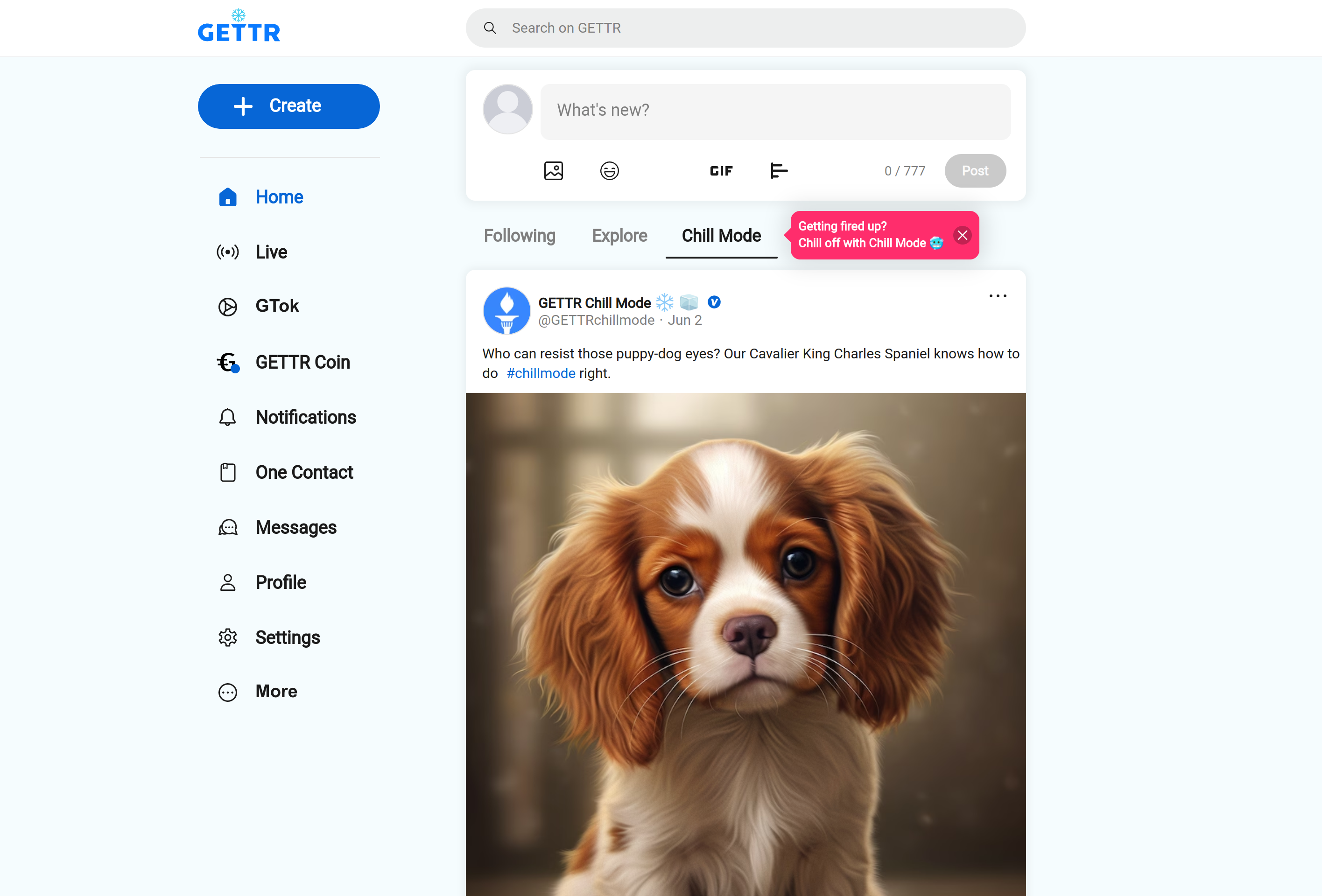Screen dimensions: 1322x896
Task: Click the Notifications bell icon
Action: pyautogui.click(x=227, y=417)
